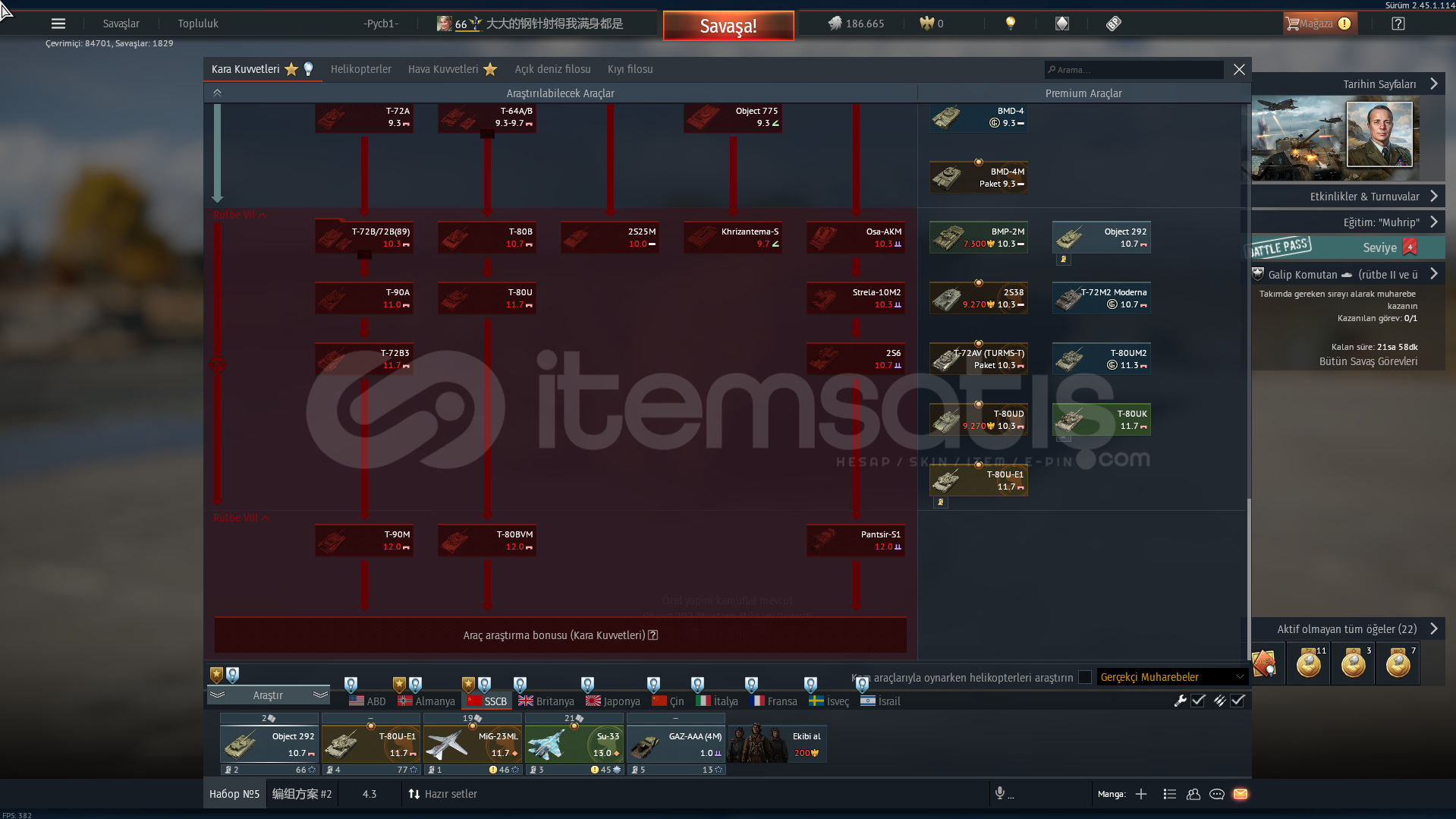Switch to the Kıyı filosu tab
The height and width of the screenshot is (819, 1456).
coord(630,69)
